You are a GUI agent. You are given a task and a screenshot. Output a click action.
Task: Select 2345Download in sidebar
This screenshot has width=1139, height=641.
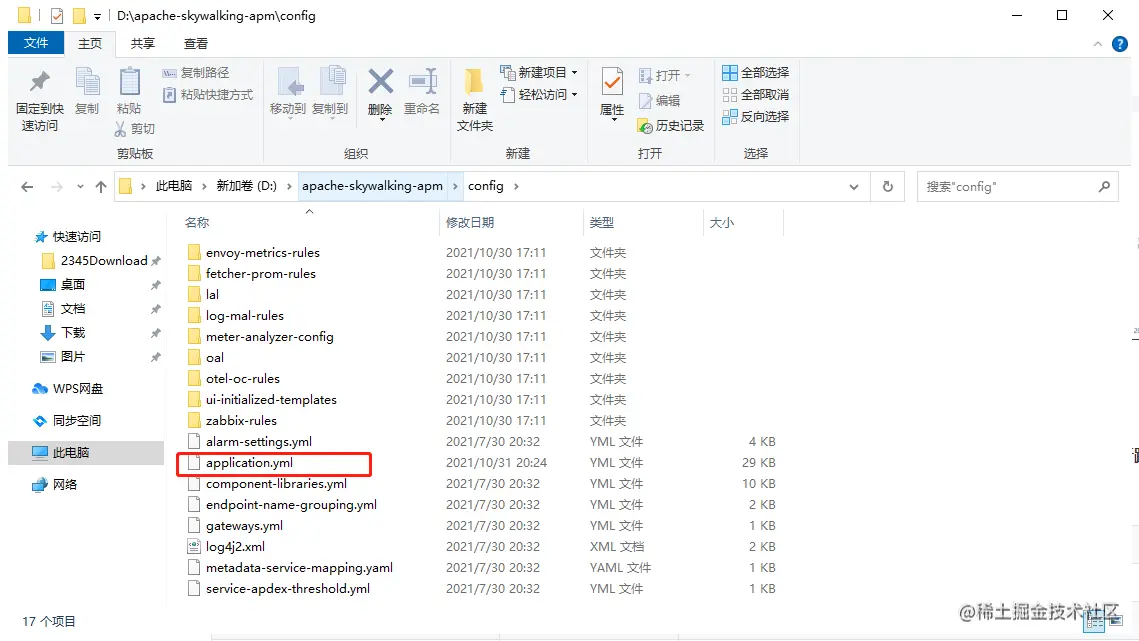pyautogui.click(x=104, y=261)
